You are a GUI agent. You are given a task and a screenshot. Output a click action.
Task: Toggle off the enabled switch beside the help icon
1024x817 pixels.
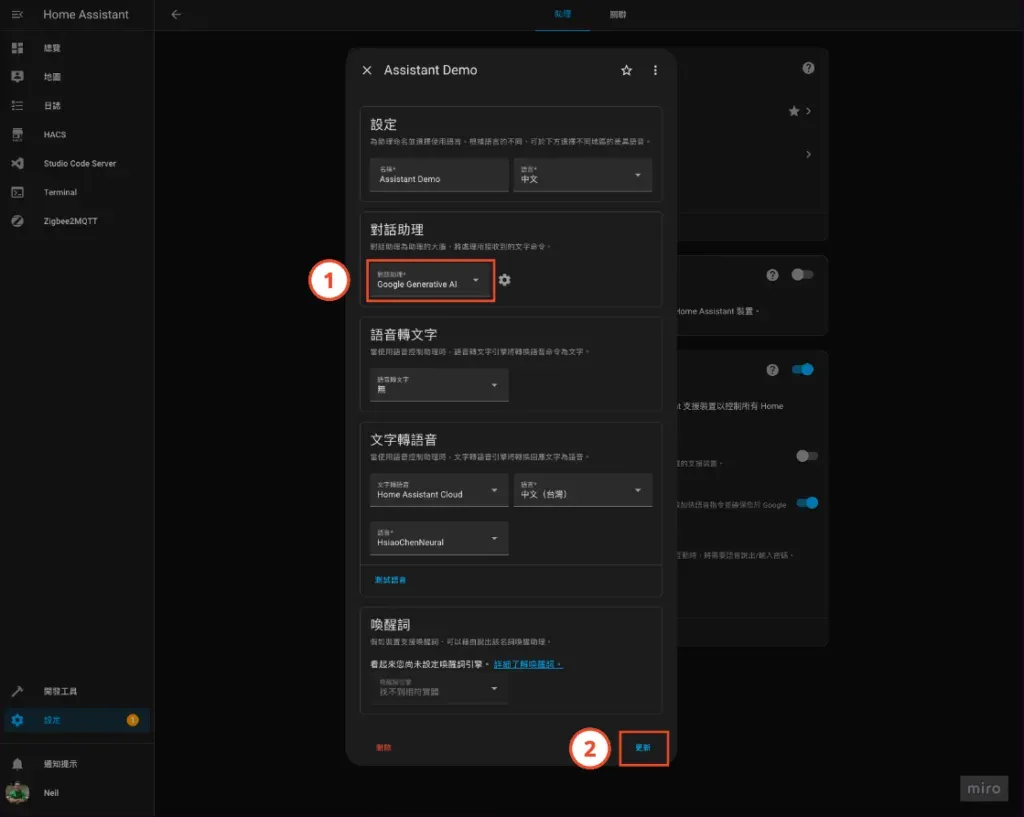click(x=802, y=370)
